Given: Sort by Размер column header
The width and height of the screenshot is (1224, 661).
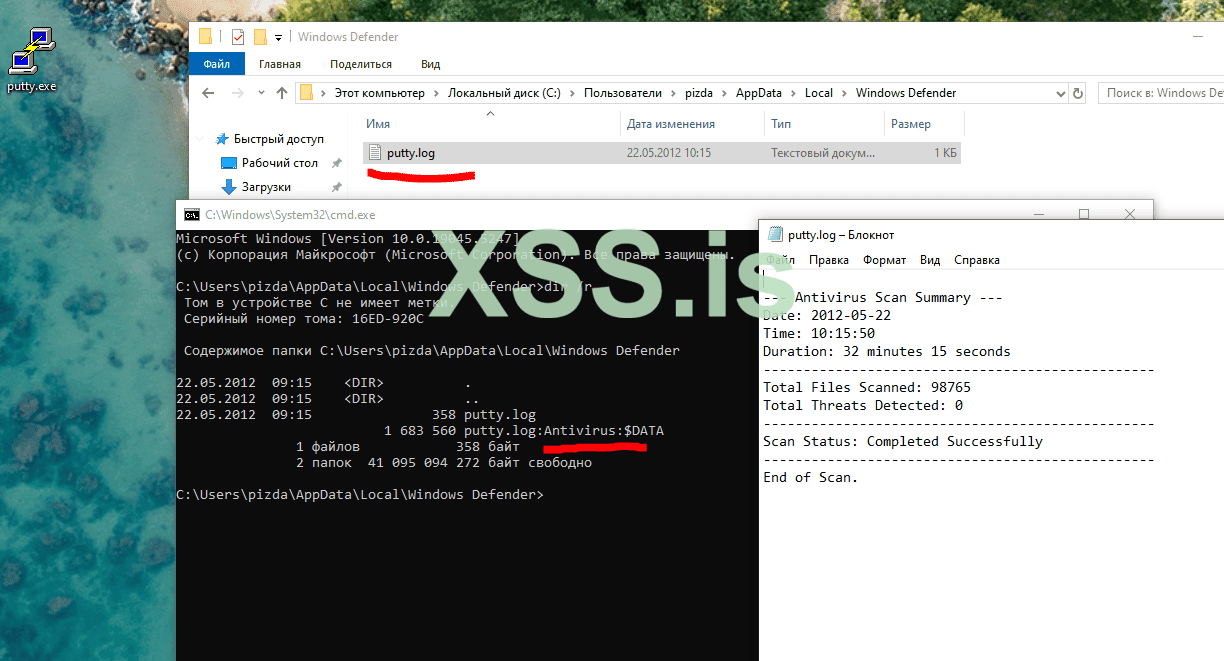Looking at the screenshot, I should coord(911,124).
